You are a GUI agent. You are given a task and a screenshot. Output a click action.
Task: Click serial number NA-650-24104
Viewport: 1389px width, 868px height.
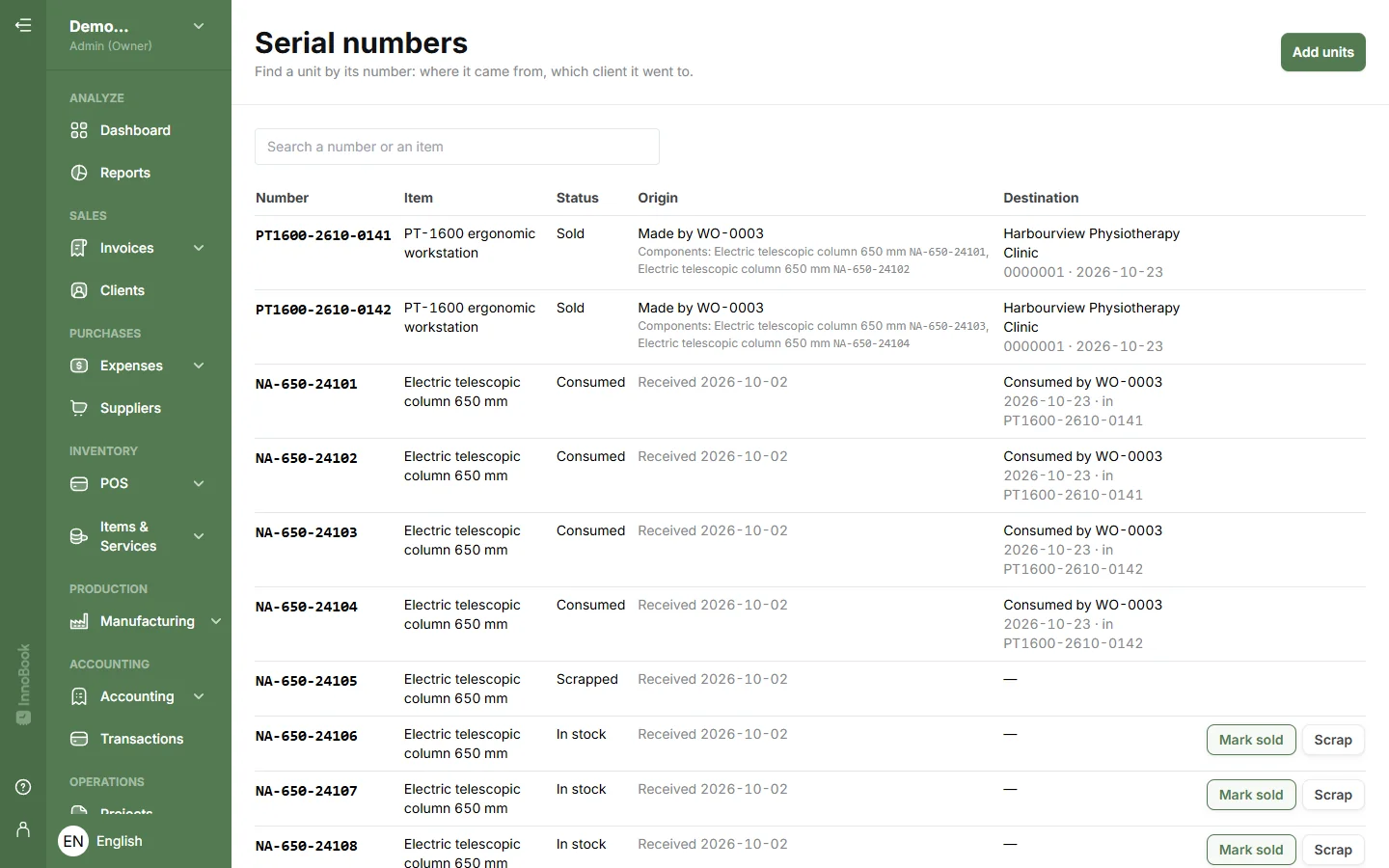coord(307,607)
